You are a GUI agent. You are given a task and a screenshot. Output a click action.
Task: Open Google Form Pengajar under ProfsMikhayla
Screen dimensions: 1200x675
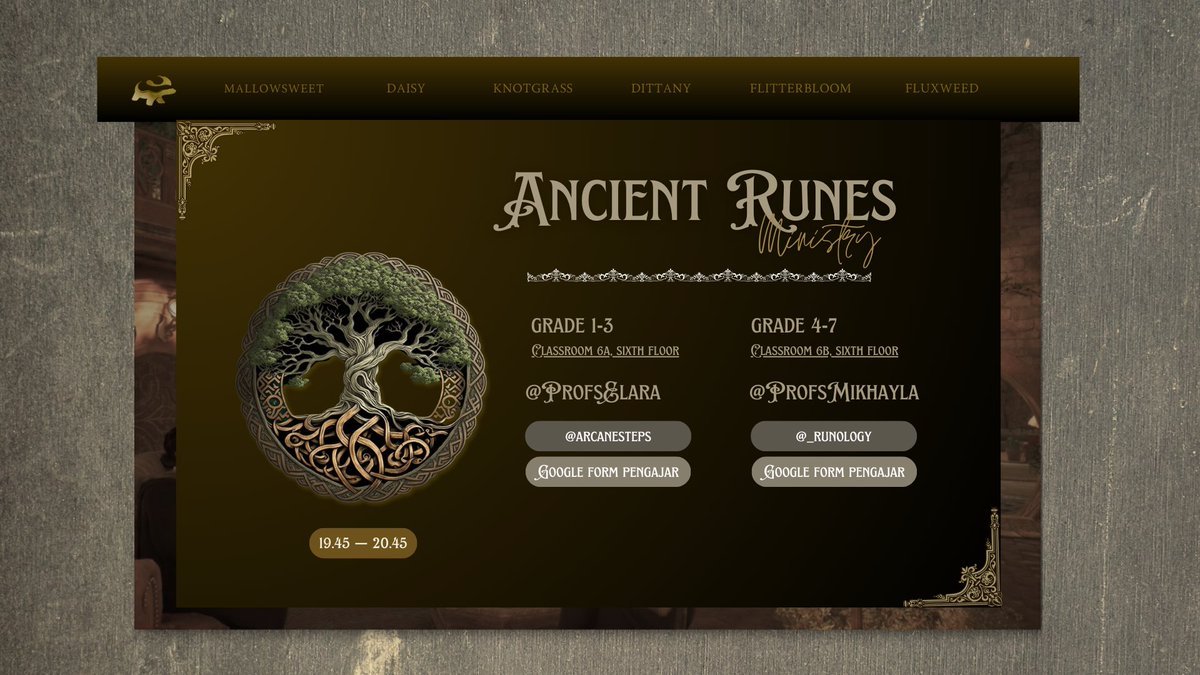[834, 472]
